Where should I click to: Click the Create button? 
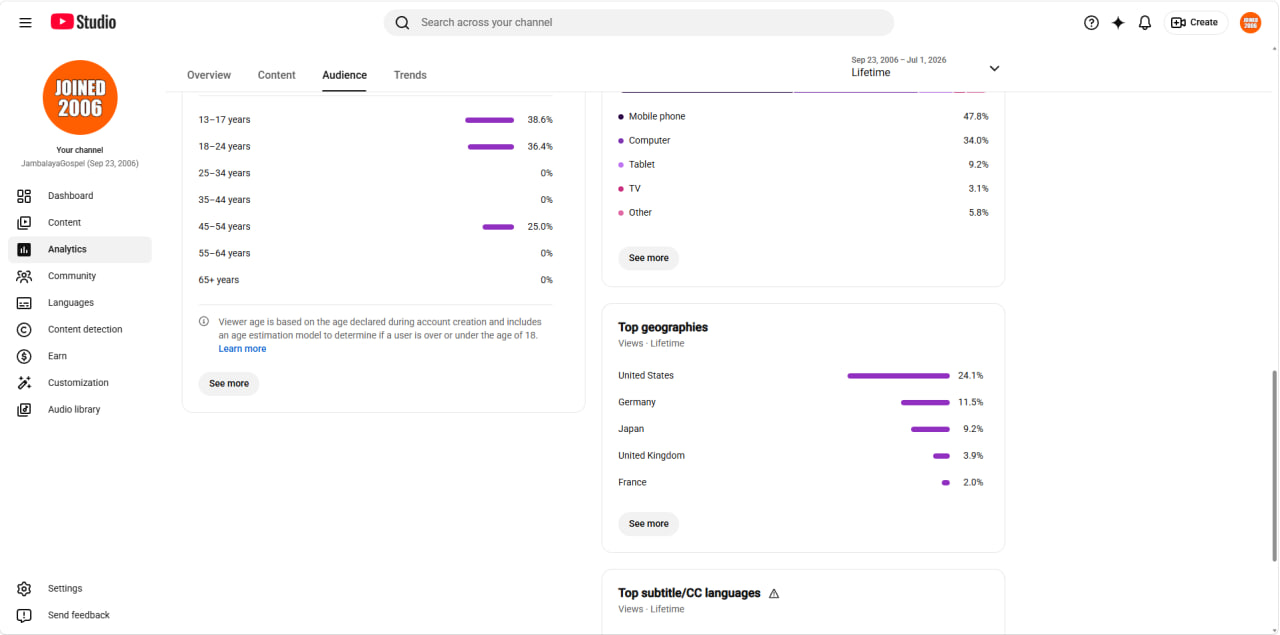pyautogui.click(x=1195, y=22)
